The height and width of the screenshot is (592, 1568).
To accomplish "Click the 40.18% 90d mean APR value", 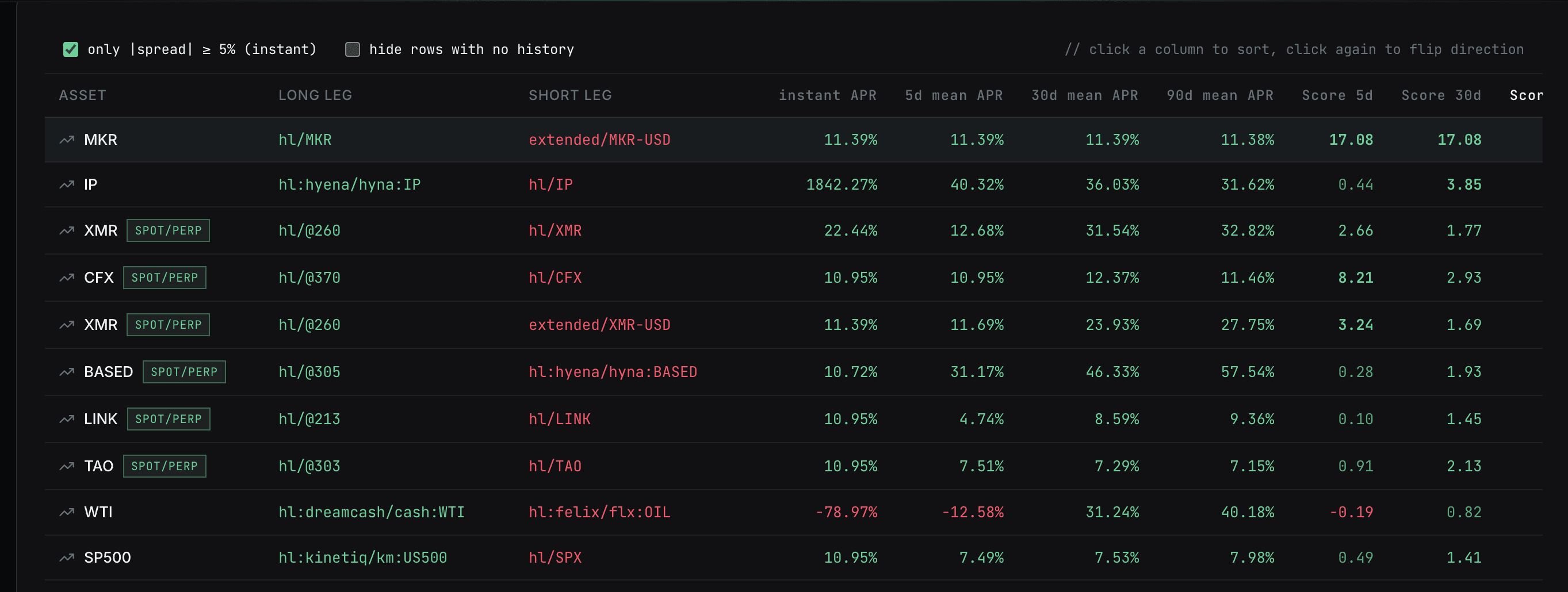I will [1247, 512].
